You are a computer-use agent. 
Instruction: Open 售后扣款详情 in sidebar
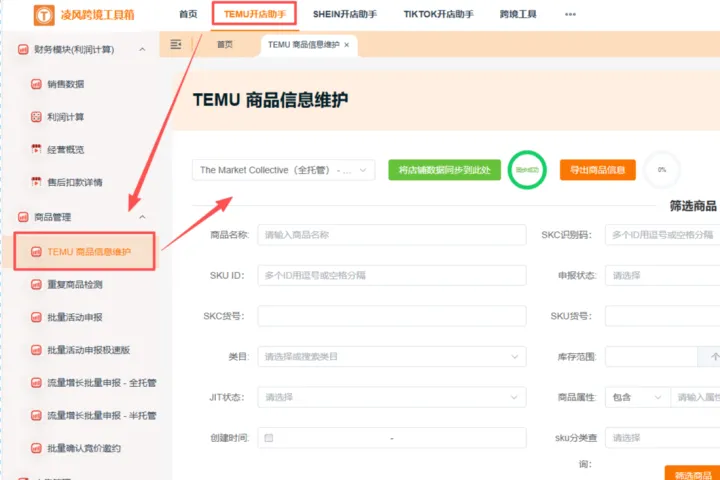pos(75,182)
